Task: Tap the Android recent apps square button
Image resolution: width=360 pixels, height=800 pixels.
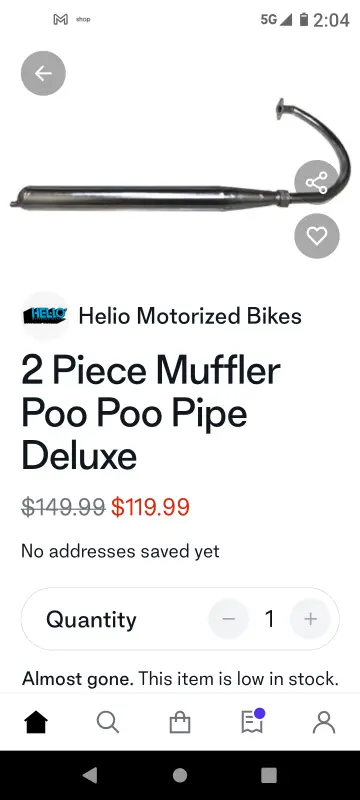Action: pos(269,775)
